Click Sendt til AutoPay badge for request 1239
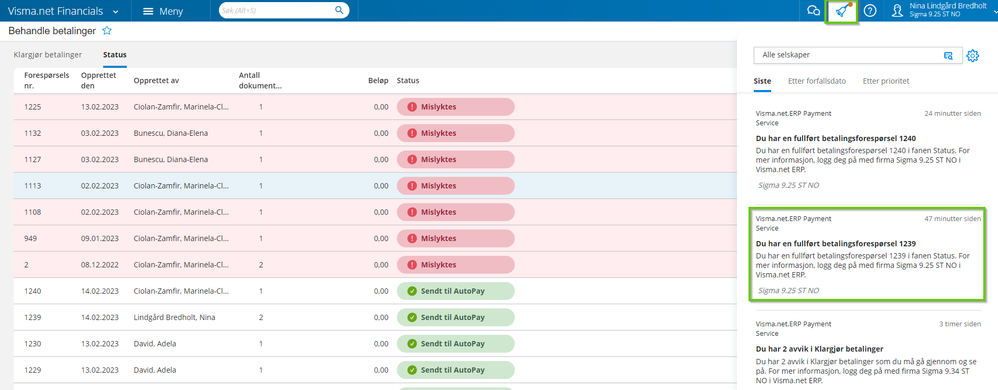 [x=456, y=317]
